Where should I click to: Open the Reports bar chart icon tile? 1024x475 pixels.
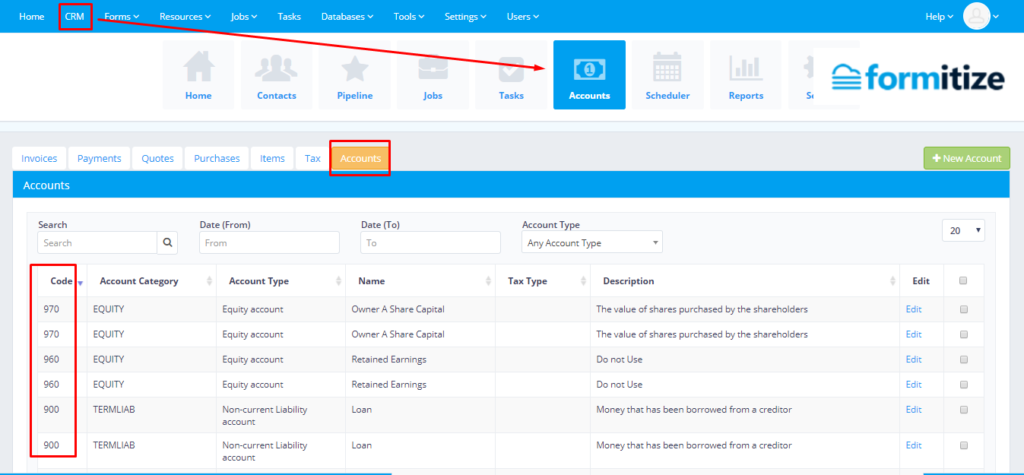[x=745, y=75]
